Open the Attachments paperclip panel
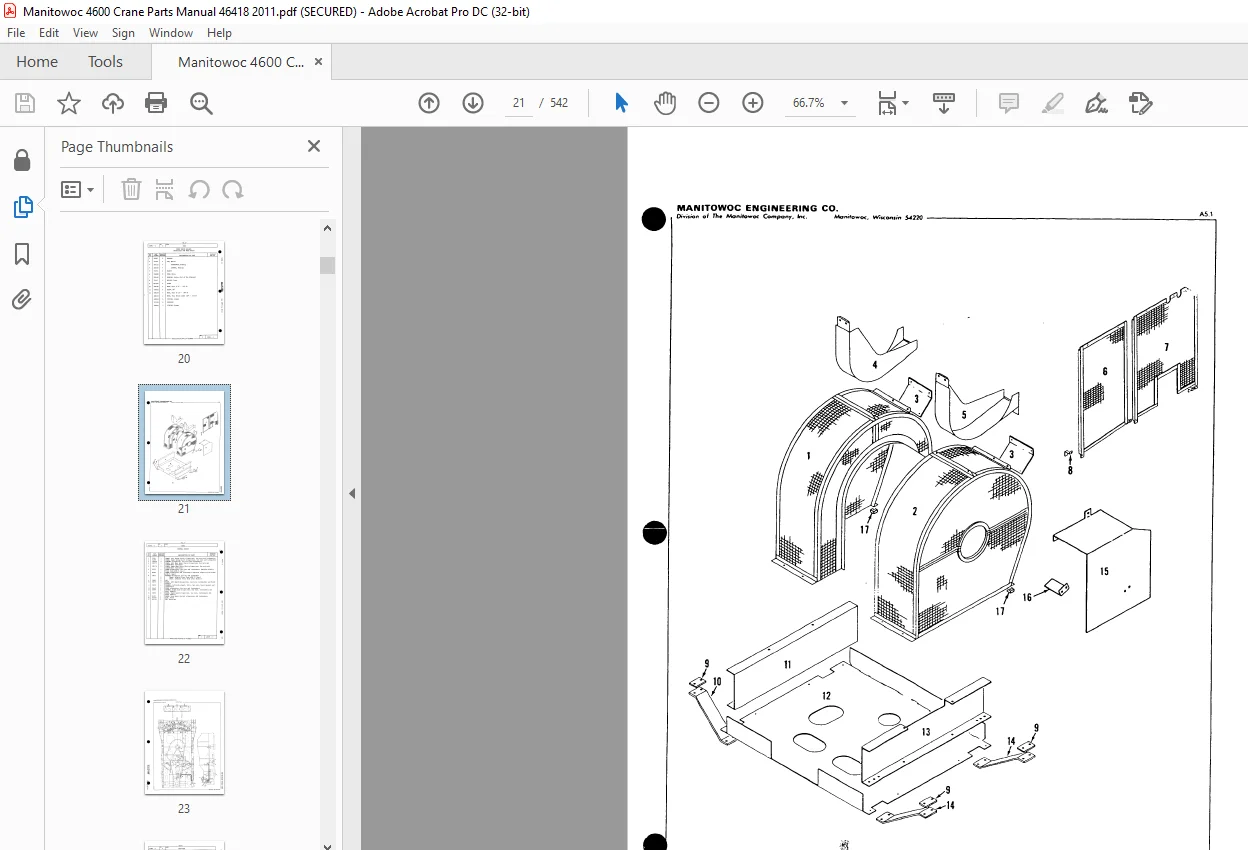Image resolution: width=1248 pixels, height=850 pixels. click(22, 299)
